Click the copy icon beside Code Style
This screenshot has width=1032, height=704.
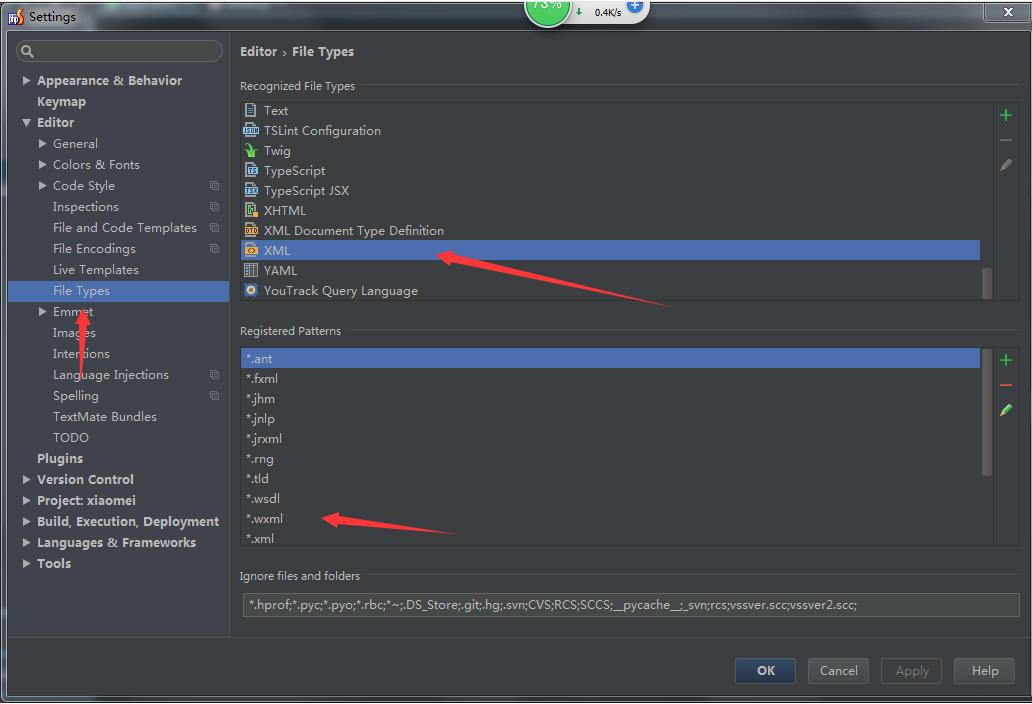coord(214,186)
